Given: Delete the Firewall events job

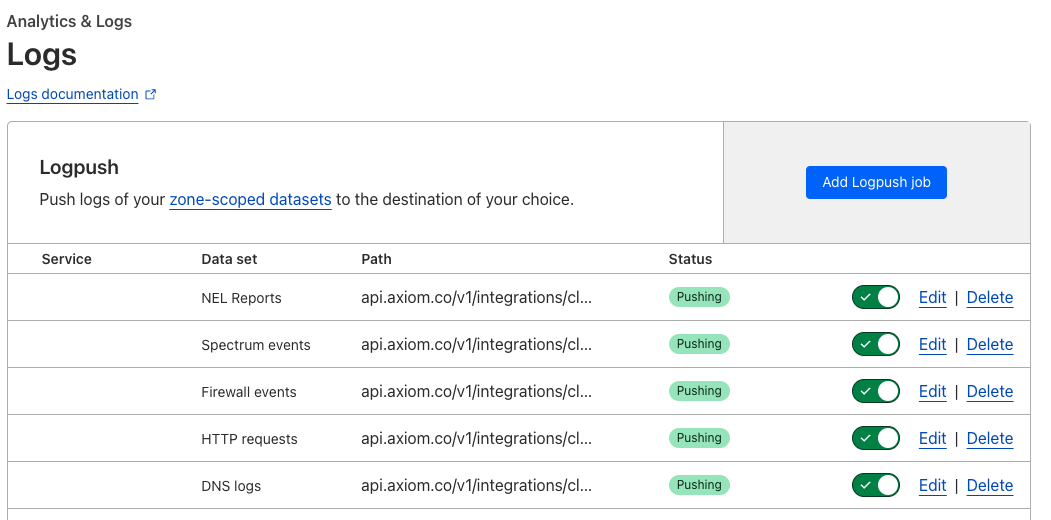Looking at the screenshot, I should click(990, 391).
